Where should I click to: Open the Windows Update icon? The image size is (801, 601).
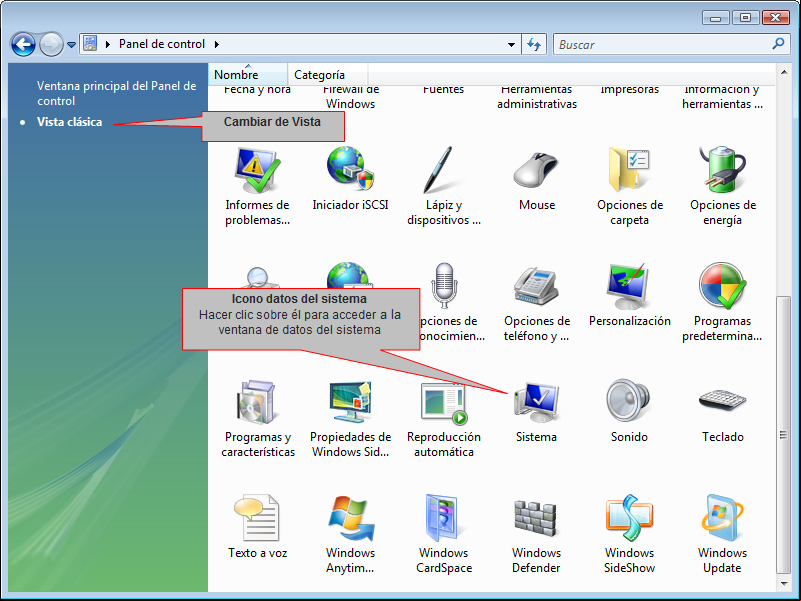pos(721,518)
